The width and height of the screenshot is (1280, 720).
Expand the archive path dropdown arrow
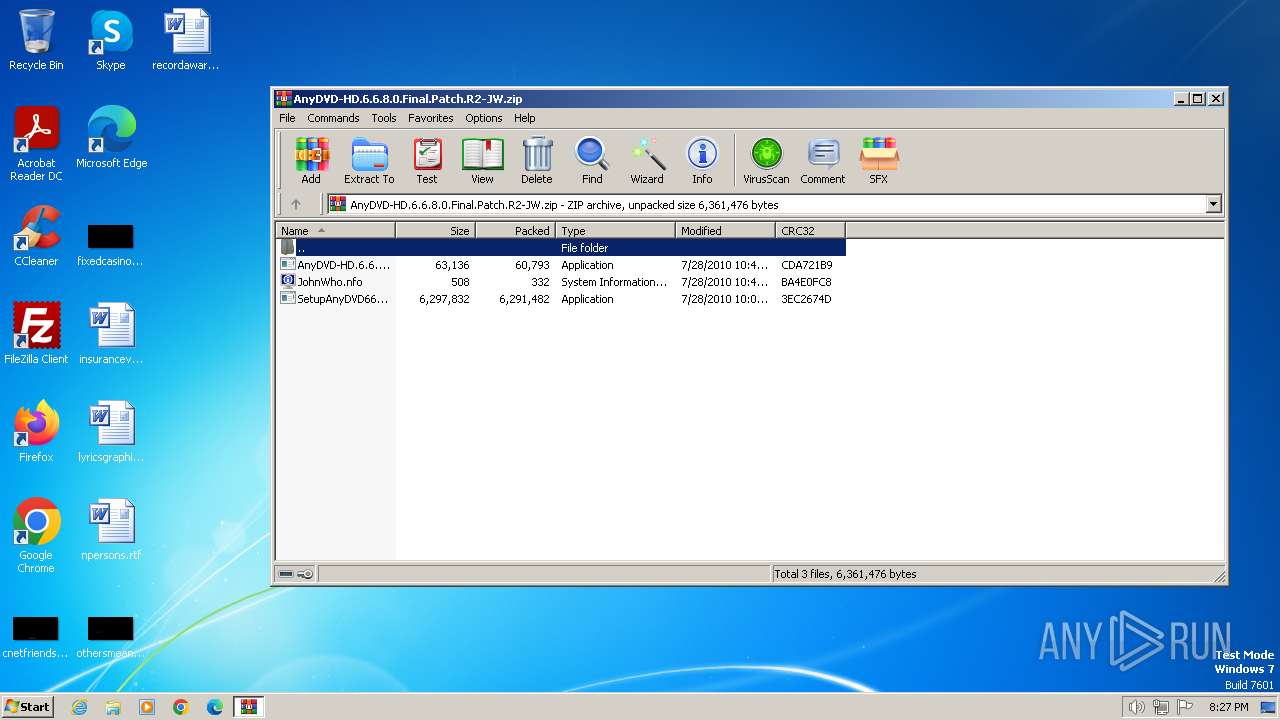pyautogui.click(x=1214, y=204)
